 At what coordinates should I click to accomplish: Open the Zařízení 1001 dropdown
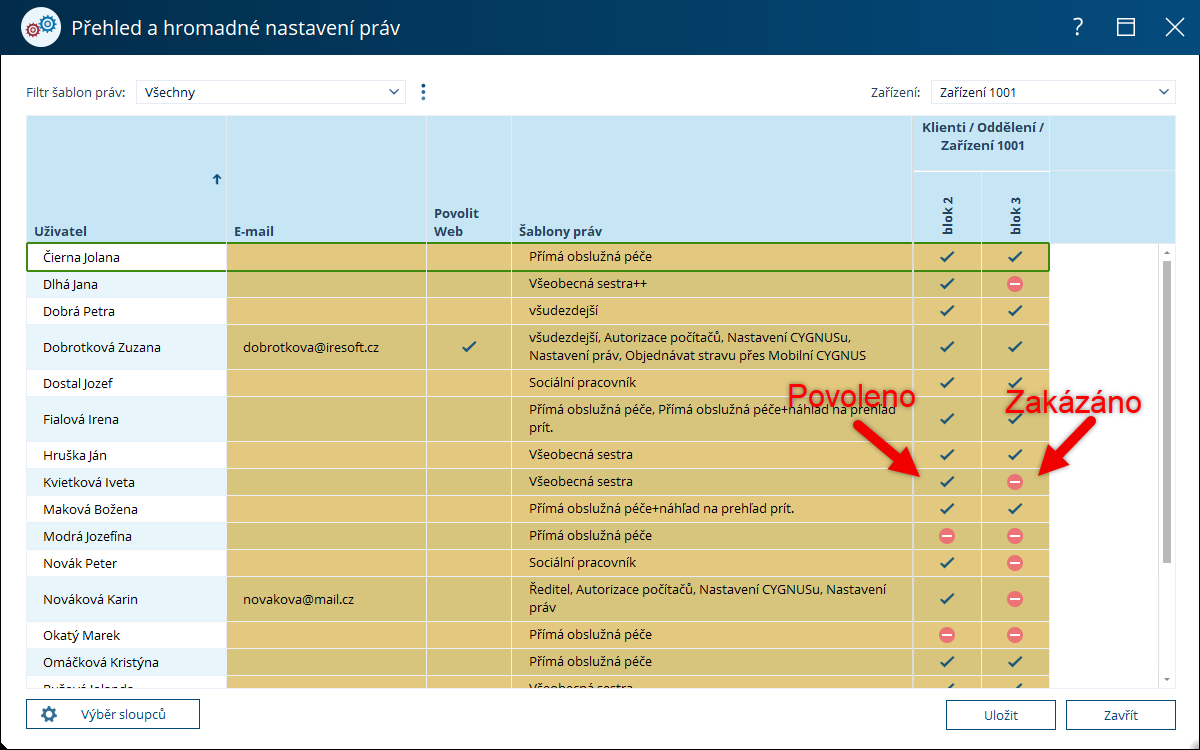coord(1053,92)
